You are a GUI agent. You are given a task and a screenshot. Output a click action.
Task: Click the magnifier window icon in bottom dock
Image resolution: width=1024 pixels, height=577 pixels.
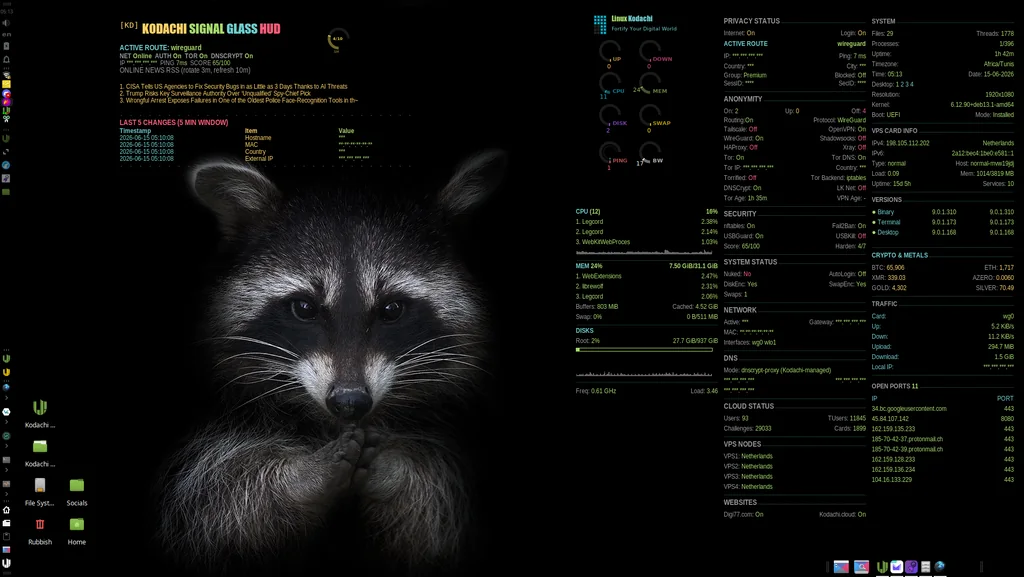861,567
